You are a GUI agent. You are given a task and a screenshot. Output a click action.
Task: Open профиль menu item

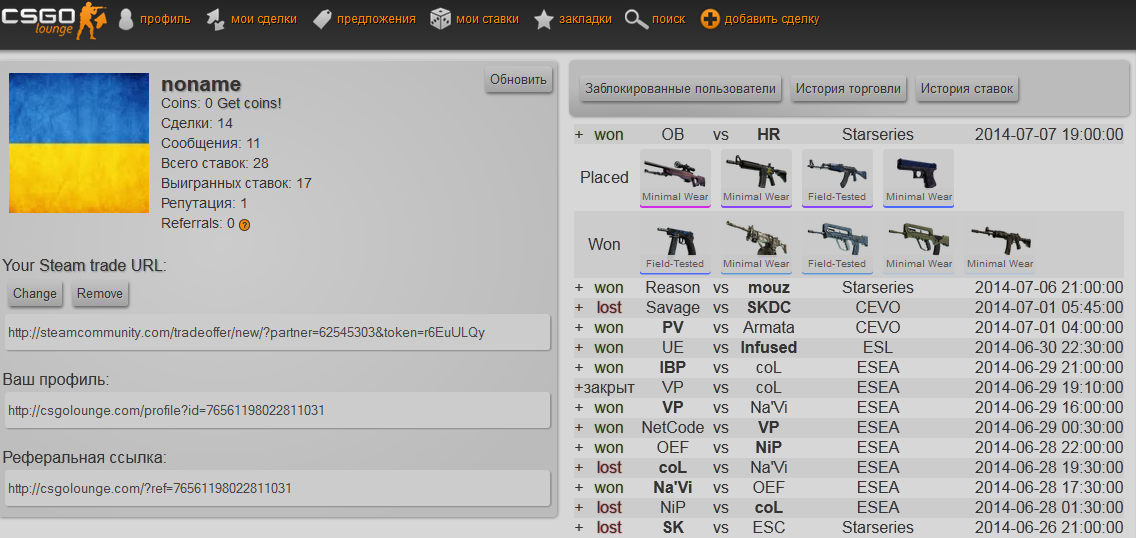tap(166, 20)
